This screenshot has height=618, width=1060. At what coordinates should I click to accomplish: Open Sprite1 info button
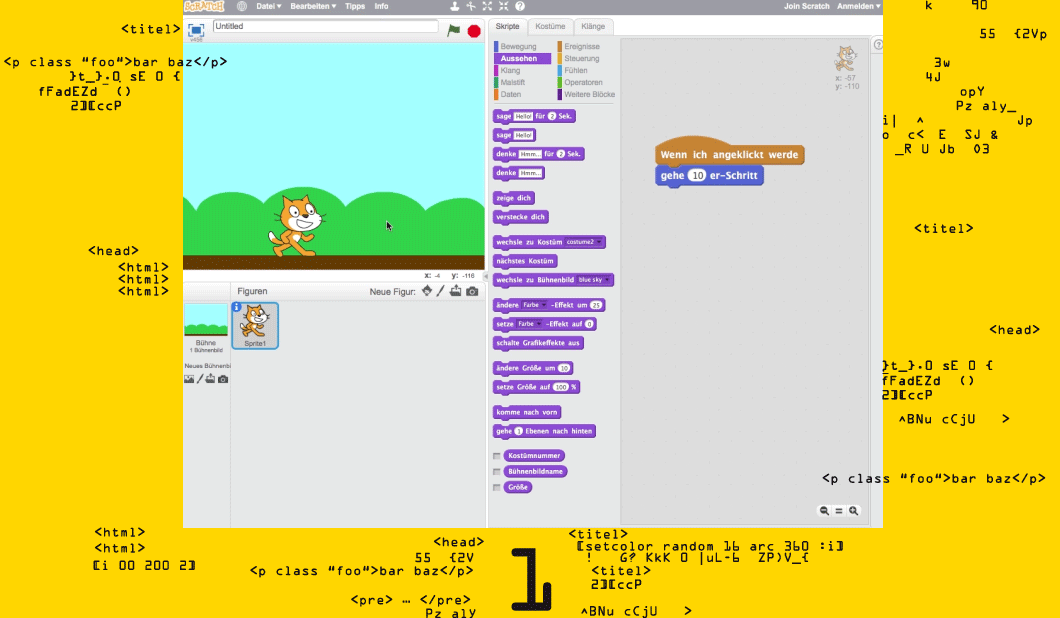(x=237, y=307)
